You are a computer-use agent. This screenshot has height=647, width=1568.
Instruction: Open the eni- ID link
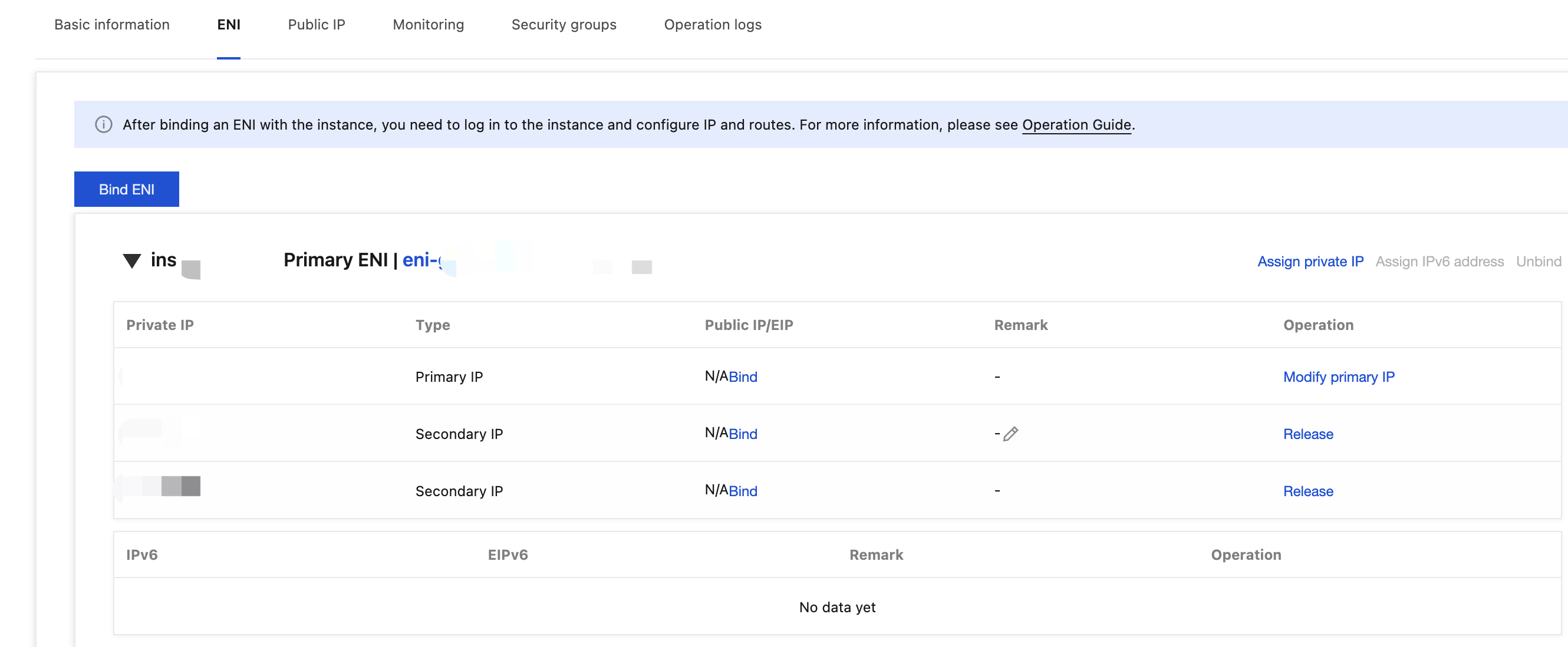pos(423,260)
